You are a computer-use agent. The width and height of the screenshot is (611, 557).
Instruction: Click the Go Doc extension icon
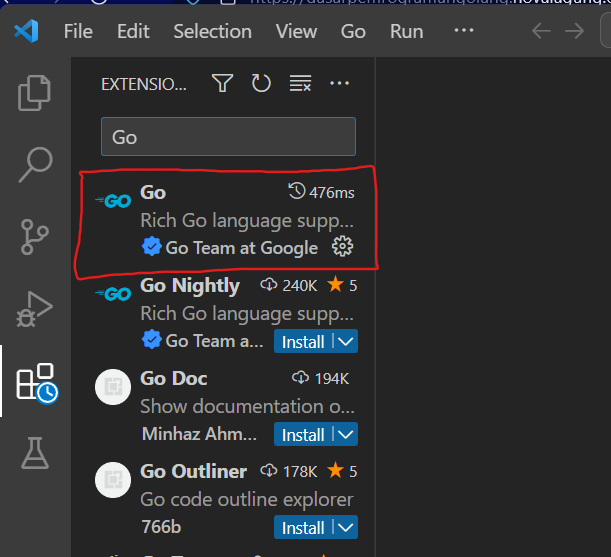[113, 387]
